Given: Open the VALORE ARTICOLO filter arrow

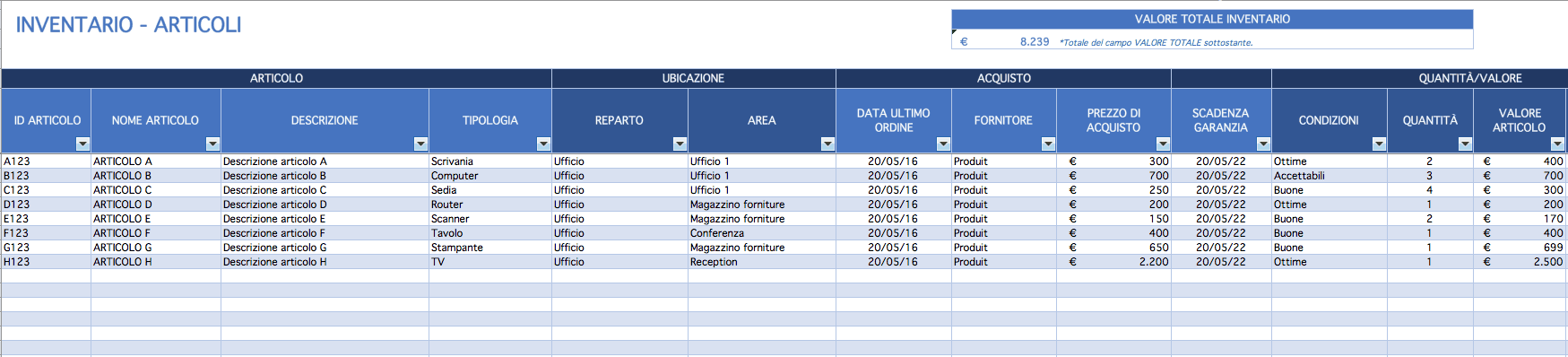Looking at the screenshot, I should (x=1557, y=144).
